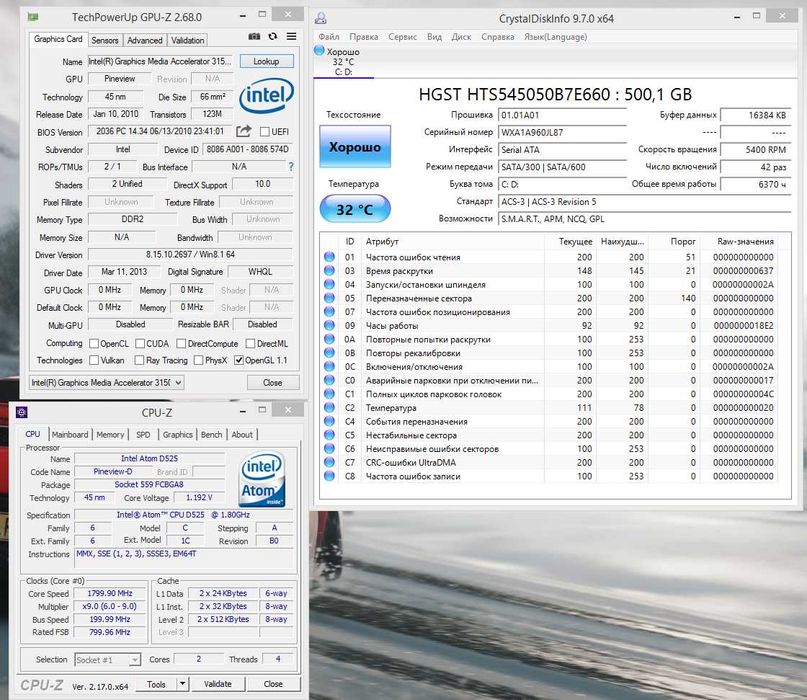Screen dimensions: 807x700
Task: Toggle the Ray Tracing checkbox
Action: click(139, 360)
